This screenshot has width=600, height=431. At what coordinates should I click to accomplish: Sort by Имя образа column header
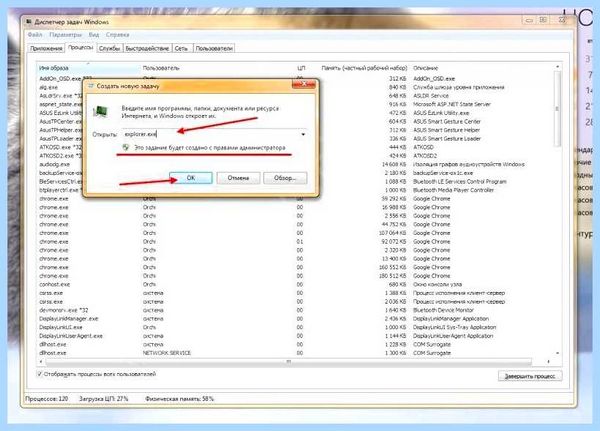(x=89, y=68)
